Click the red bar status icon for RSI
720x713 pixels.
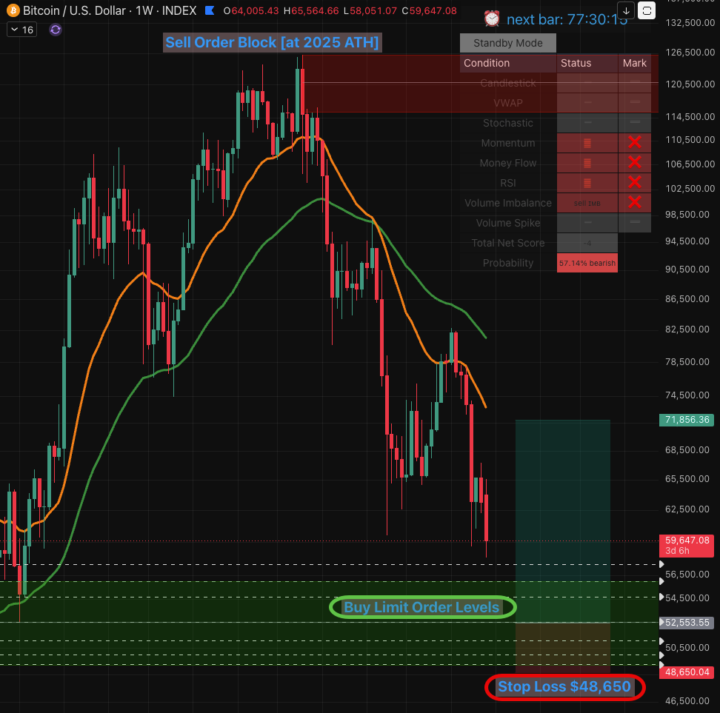587,183
